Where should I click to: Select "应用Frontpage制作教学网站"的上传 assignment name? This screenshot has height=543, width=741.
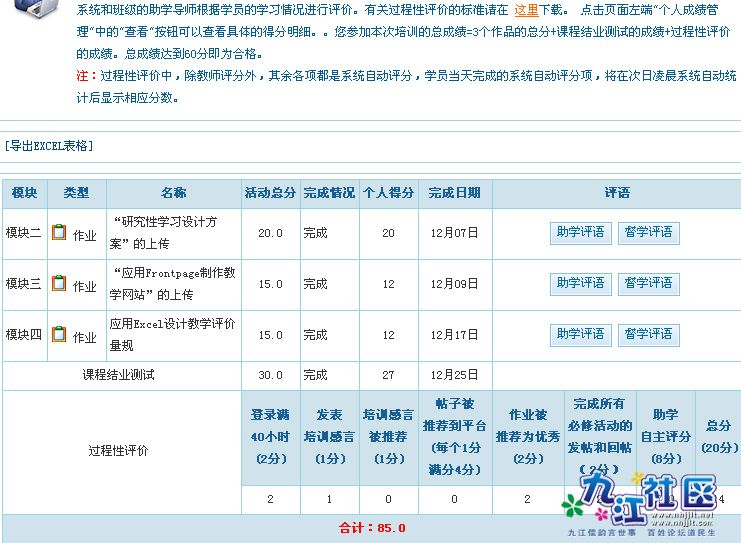click(173, 284)
